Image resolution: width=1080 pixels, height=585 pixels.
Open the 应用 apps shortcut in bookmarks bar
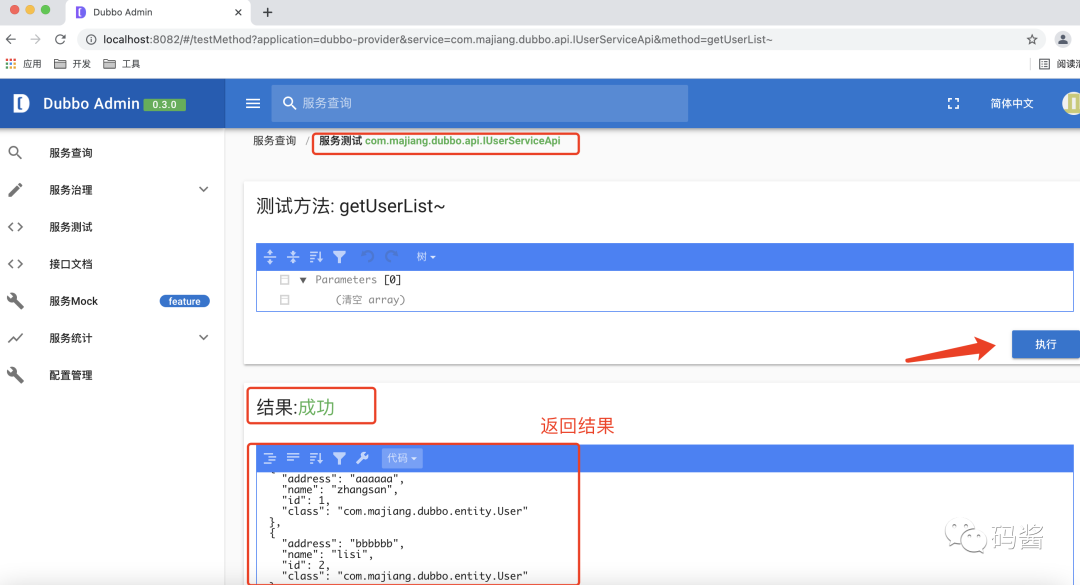coord(23,64)
